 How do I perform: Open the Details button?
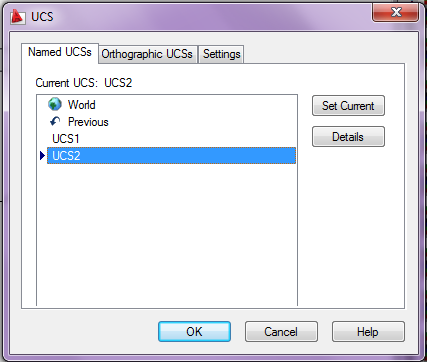coord(348,137)
